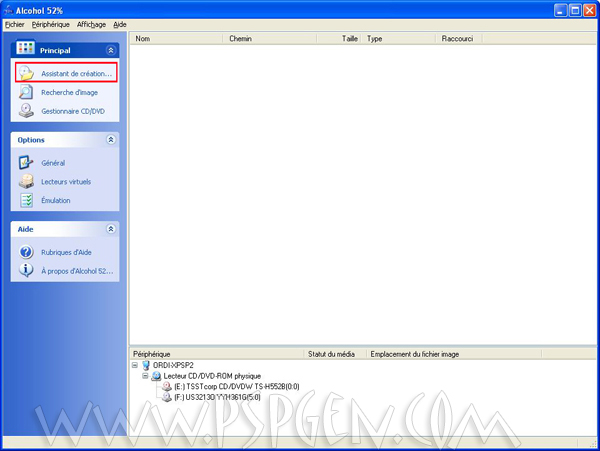The image size is (600, 451).
Task: Open Recherche d'image link
Action: [69, 92]
